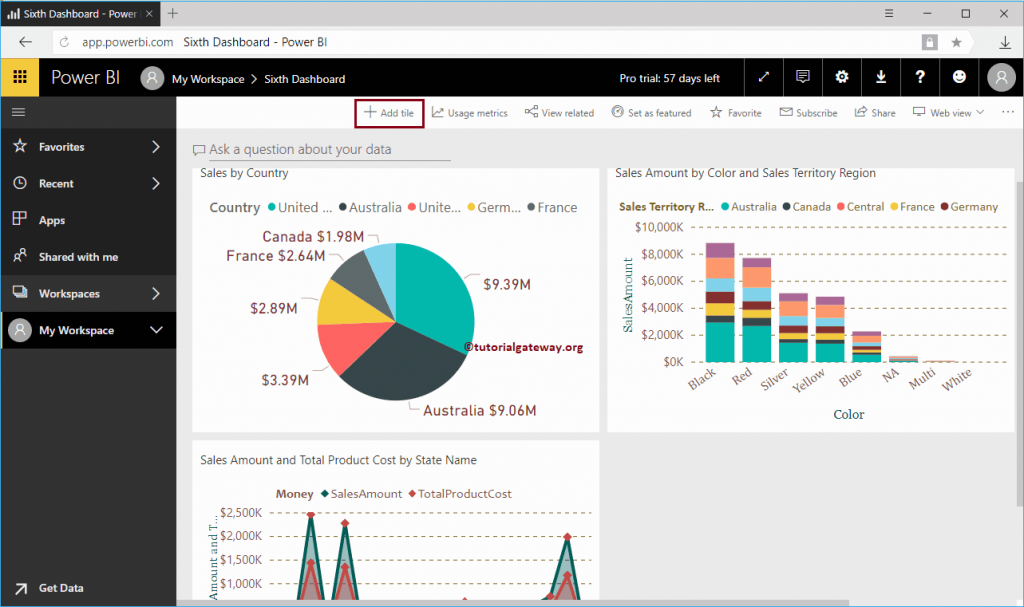Screen dimensions: 1024x607
Task: Open the feedback smiley icon
Action: pyautogui.click(x=959, y=77)
